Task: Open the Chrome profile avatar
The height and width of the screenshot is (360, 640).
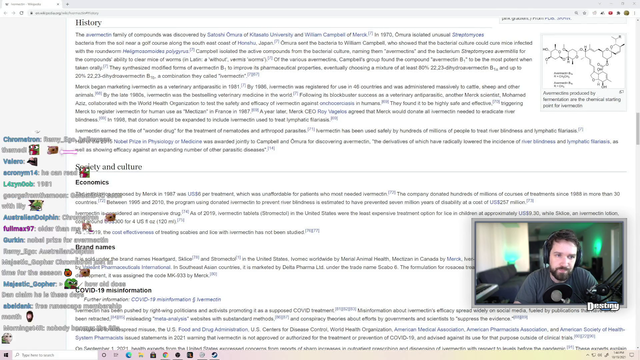Action: coord(626,13)
